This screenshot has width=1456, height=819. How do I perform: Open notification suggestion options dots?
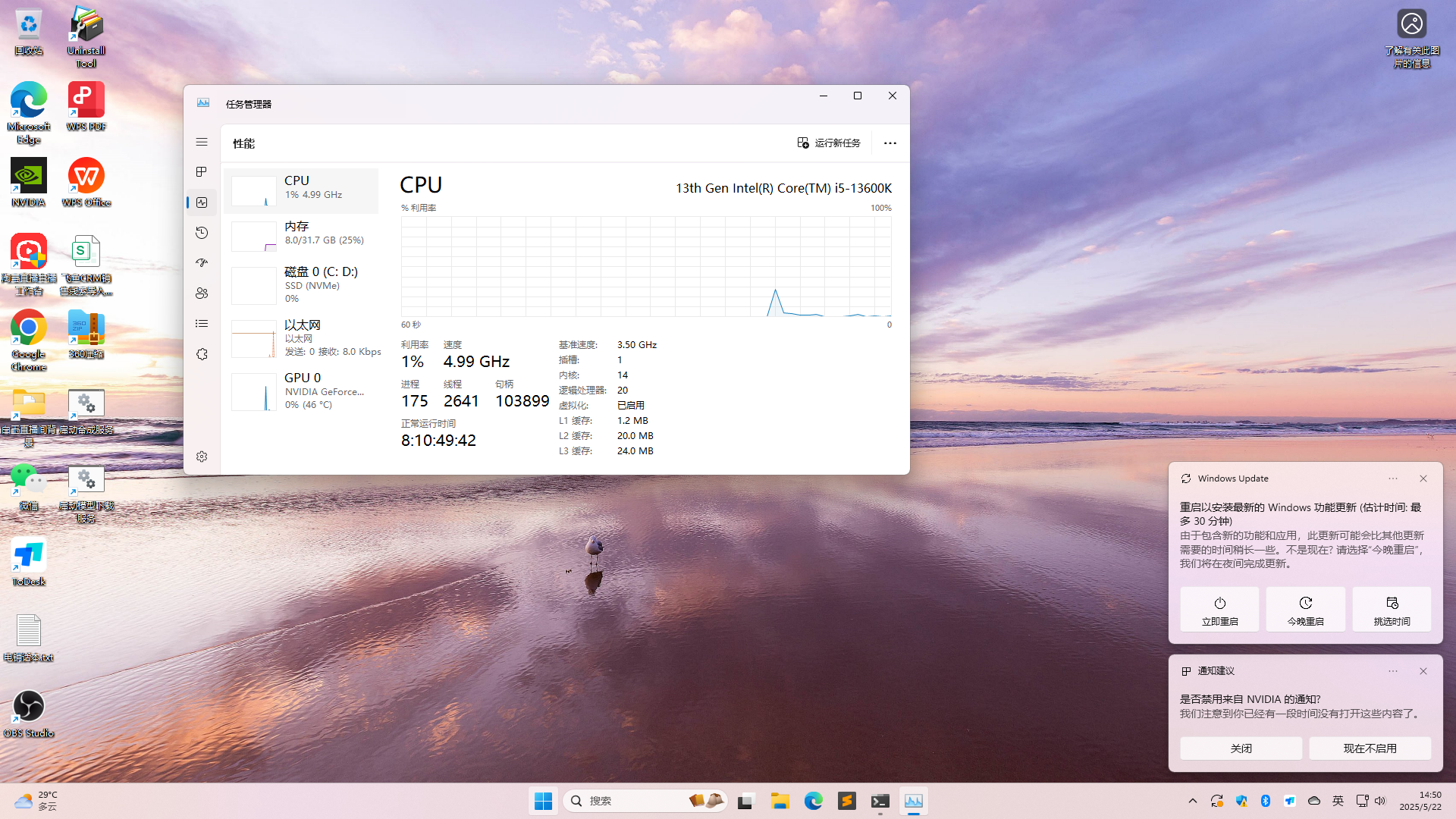click(x=1393, y=671)
